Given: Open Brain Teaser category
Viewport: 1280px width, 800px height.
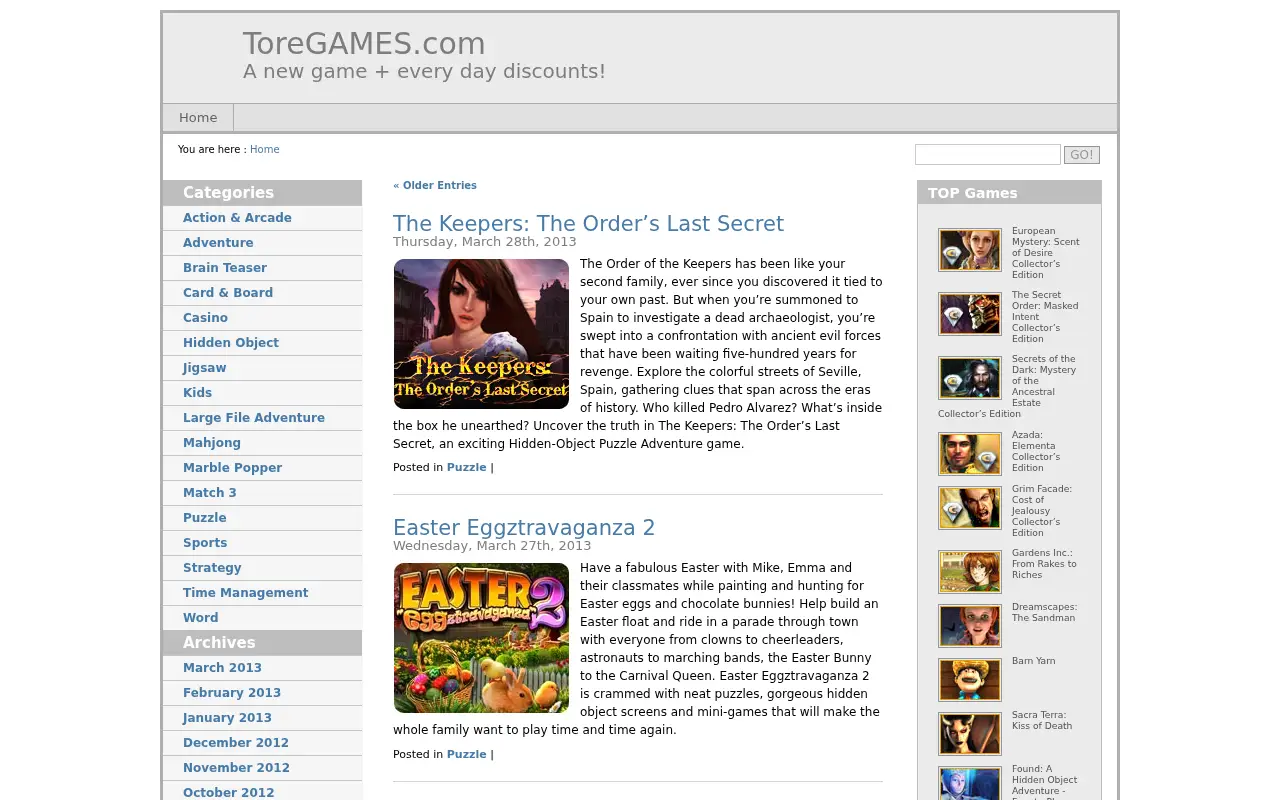Looking at the screenshot, I should point(262,268).
